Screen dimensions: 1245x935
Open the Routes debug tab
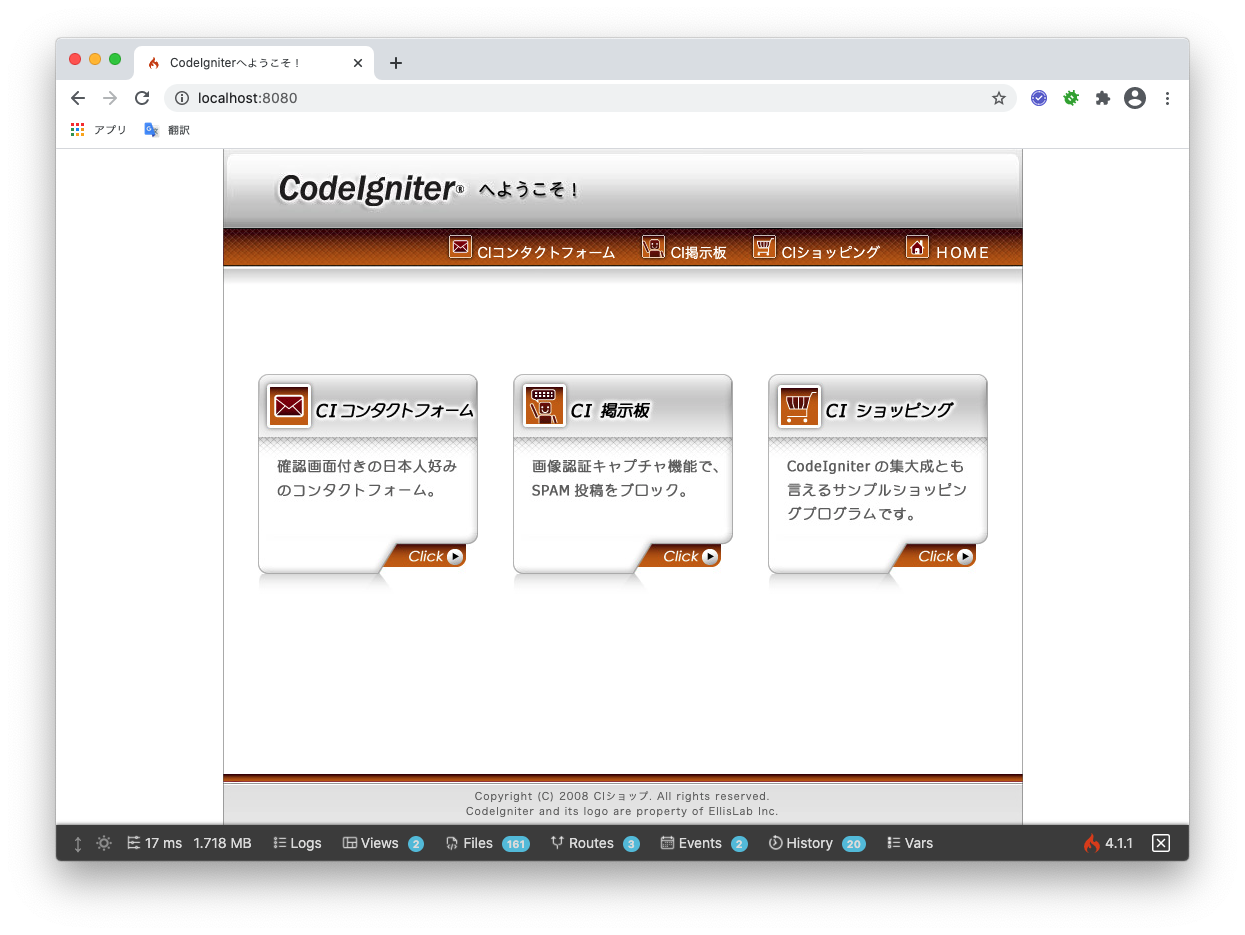(x=595, y=843)
